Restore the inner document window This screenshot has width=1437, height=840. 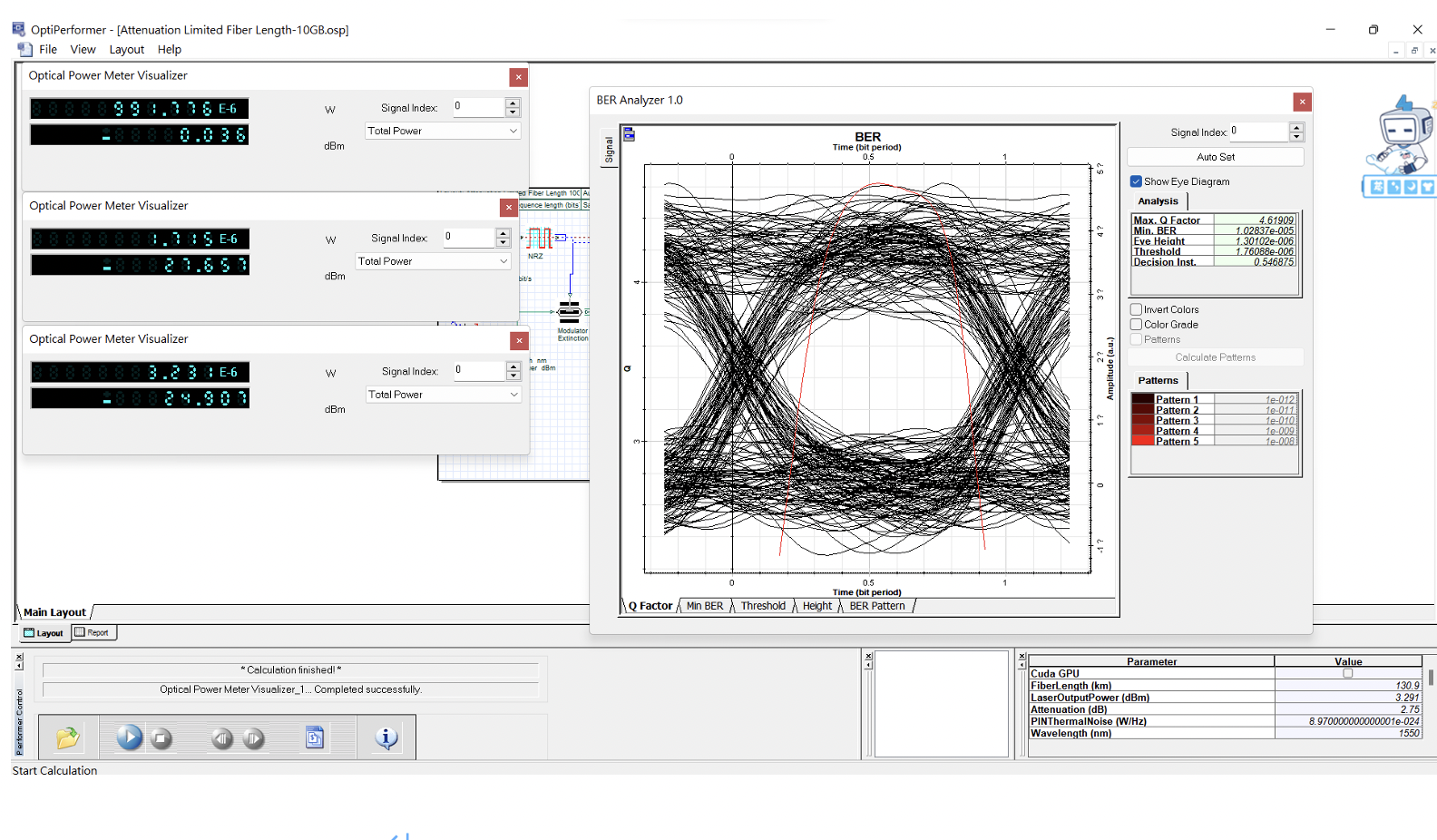pos(1414,51)
